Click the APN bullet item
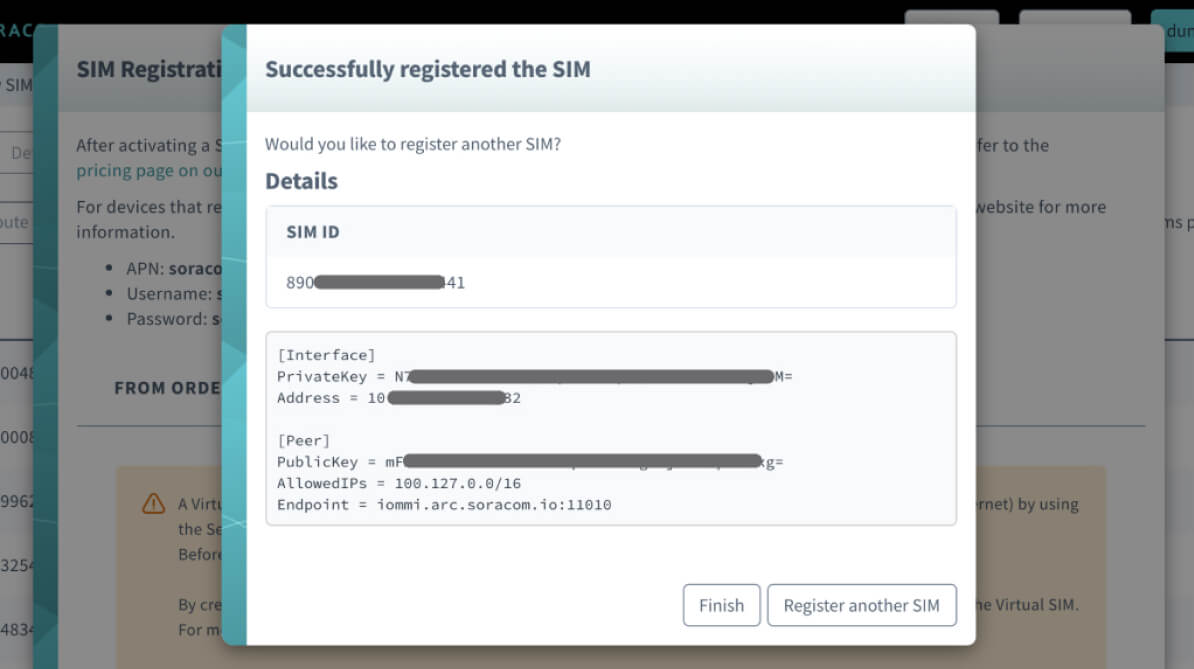This screenshot has height=669, width=1194. tap(173, 269)
